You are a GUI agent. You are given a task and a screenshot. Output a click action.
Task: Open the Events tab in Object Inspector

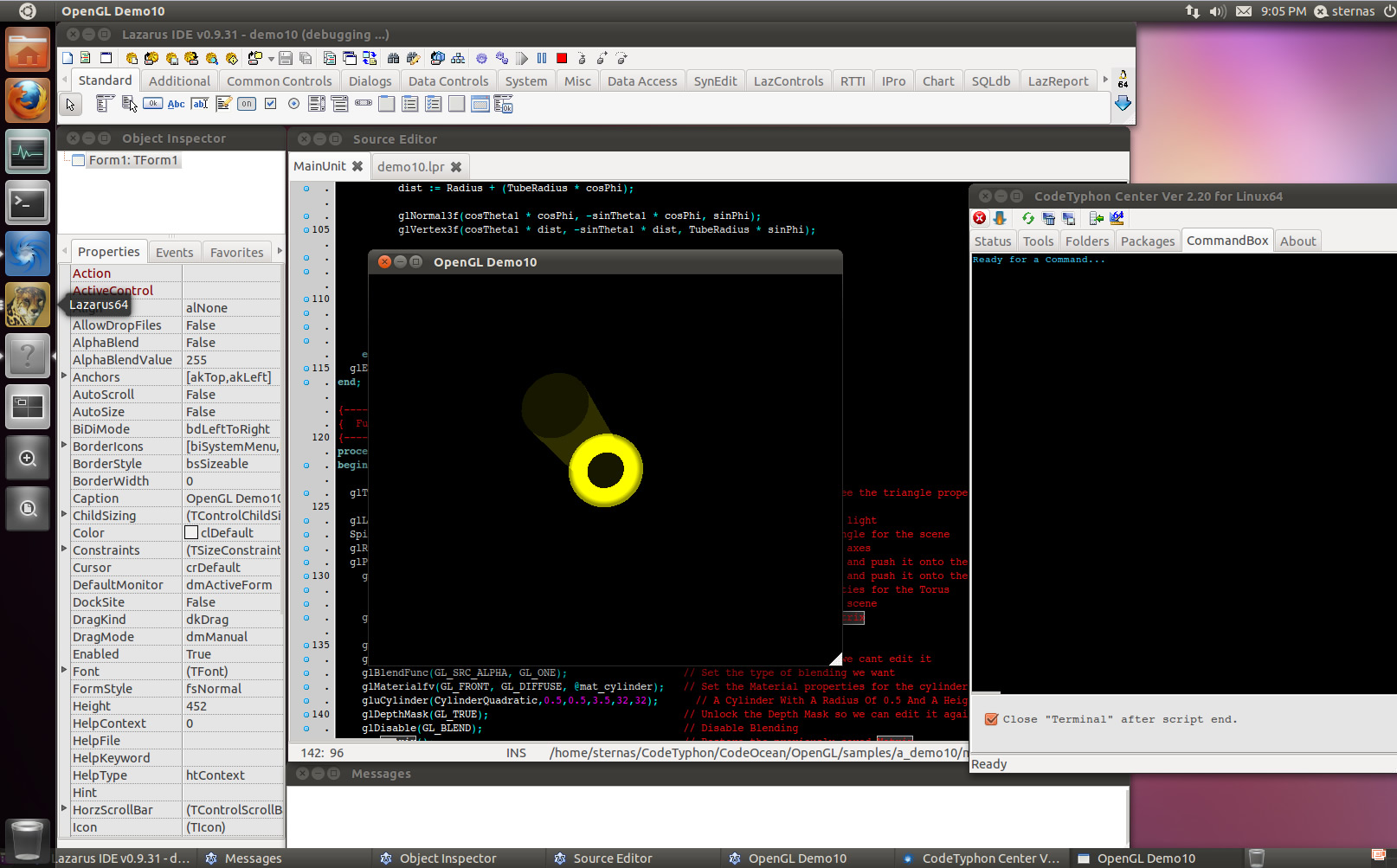coord(174,253)
